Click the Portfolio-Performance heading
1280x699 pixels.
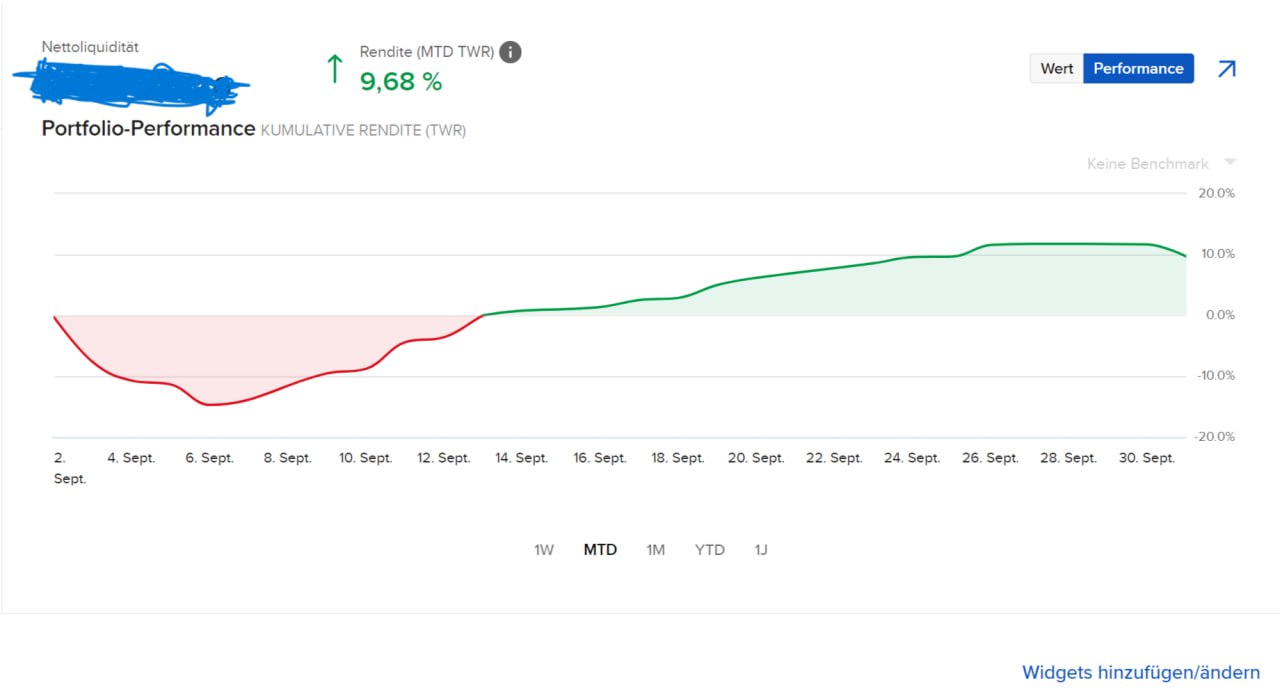click(148, 129)
